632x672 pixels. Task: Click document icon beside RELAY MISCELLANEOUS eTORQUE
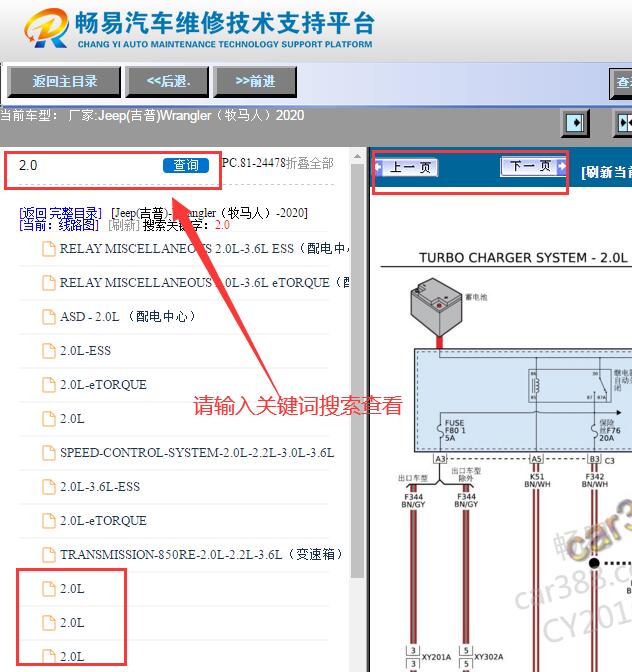pyautogui.click(x=49, y=282)
